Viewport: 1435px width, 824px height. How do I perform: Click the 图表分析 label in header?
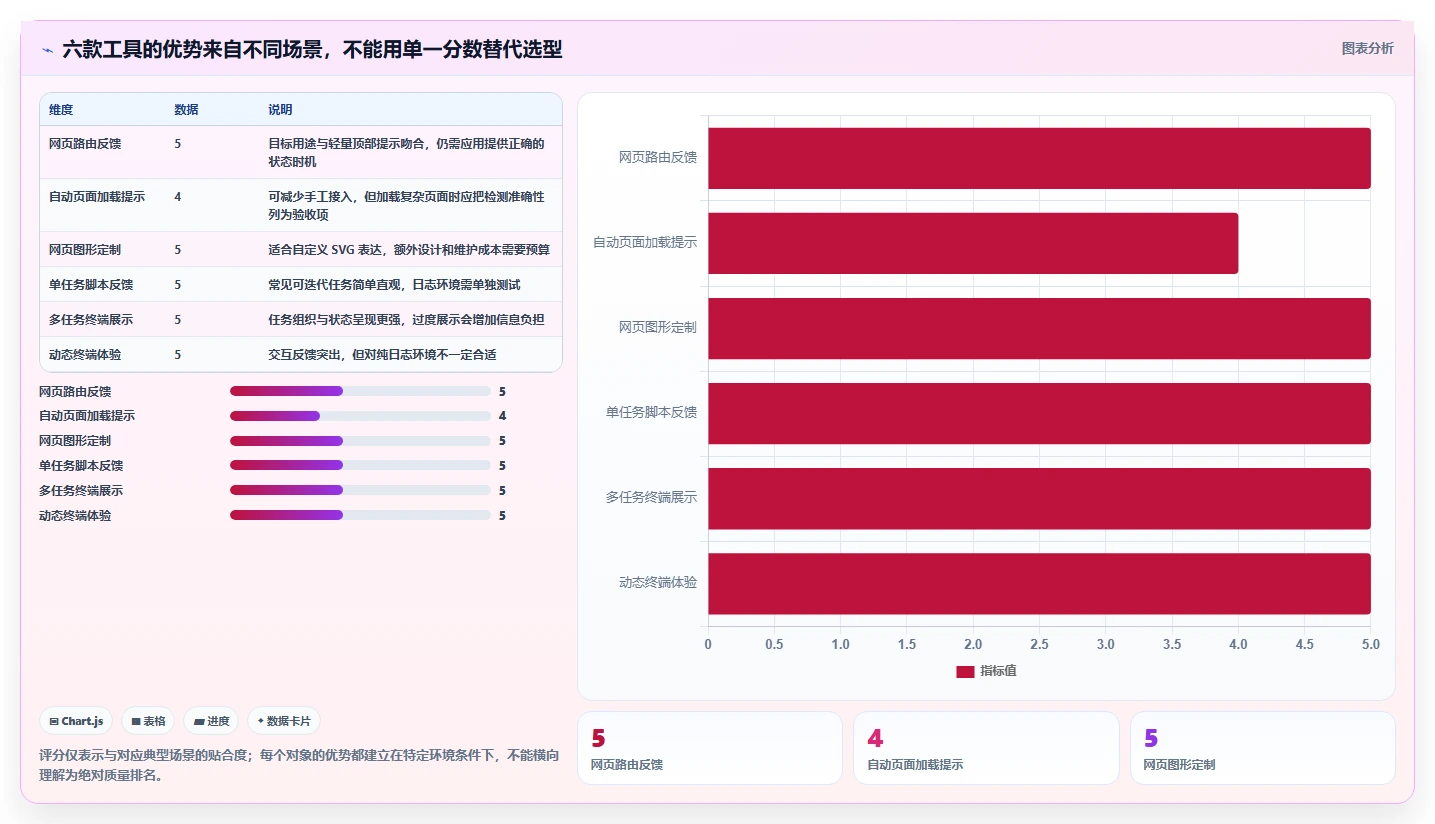1367,48
